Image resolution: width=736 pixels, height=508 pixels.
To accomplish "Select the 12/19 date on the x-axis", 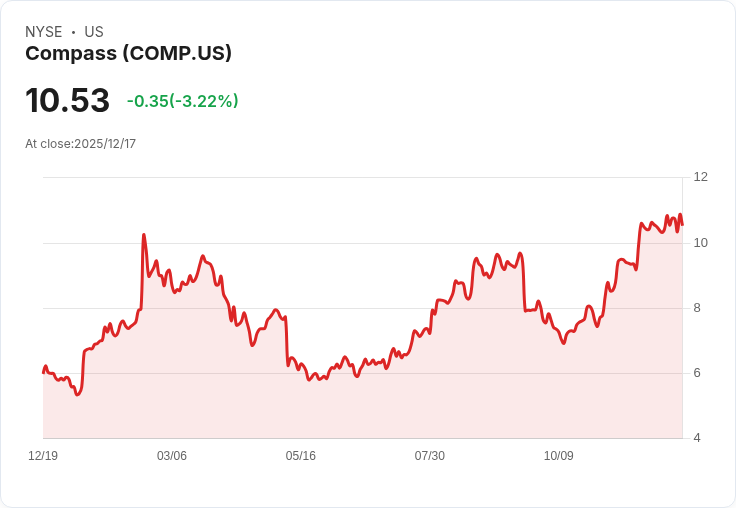I will pyautogui.click(x=43, y=456).
